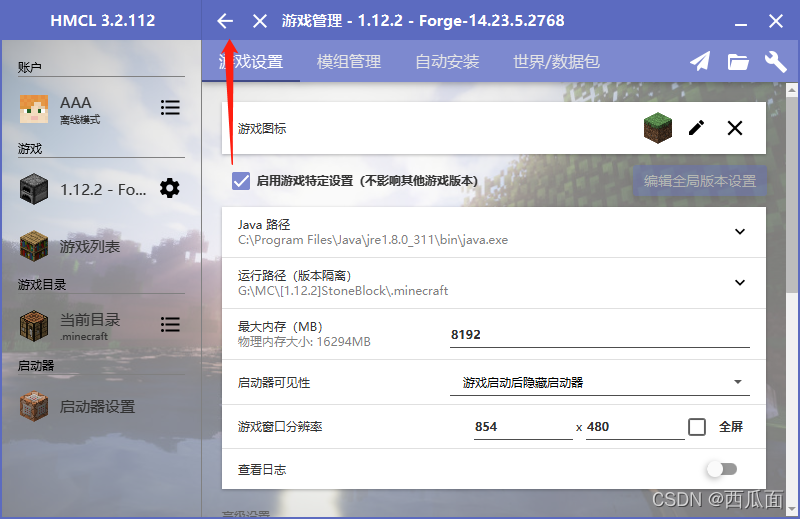Click the command block icon for launcher settings

click(34, 406)
